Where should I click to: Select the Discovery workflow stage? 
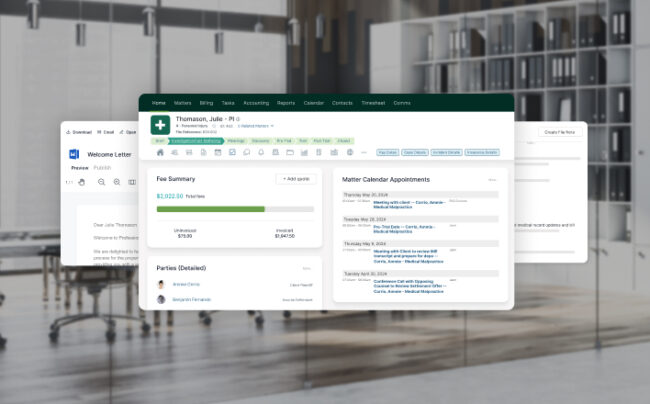click(x=260, y=141)
